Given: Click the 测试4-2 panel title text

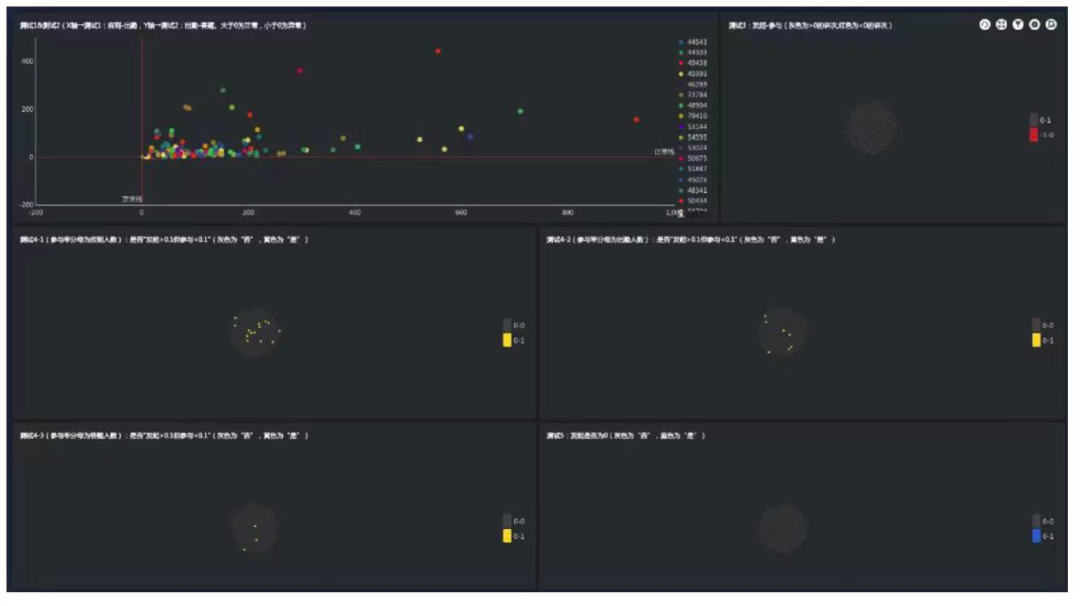Looking at the screenshot, I should 690,240.
